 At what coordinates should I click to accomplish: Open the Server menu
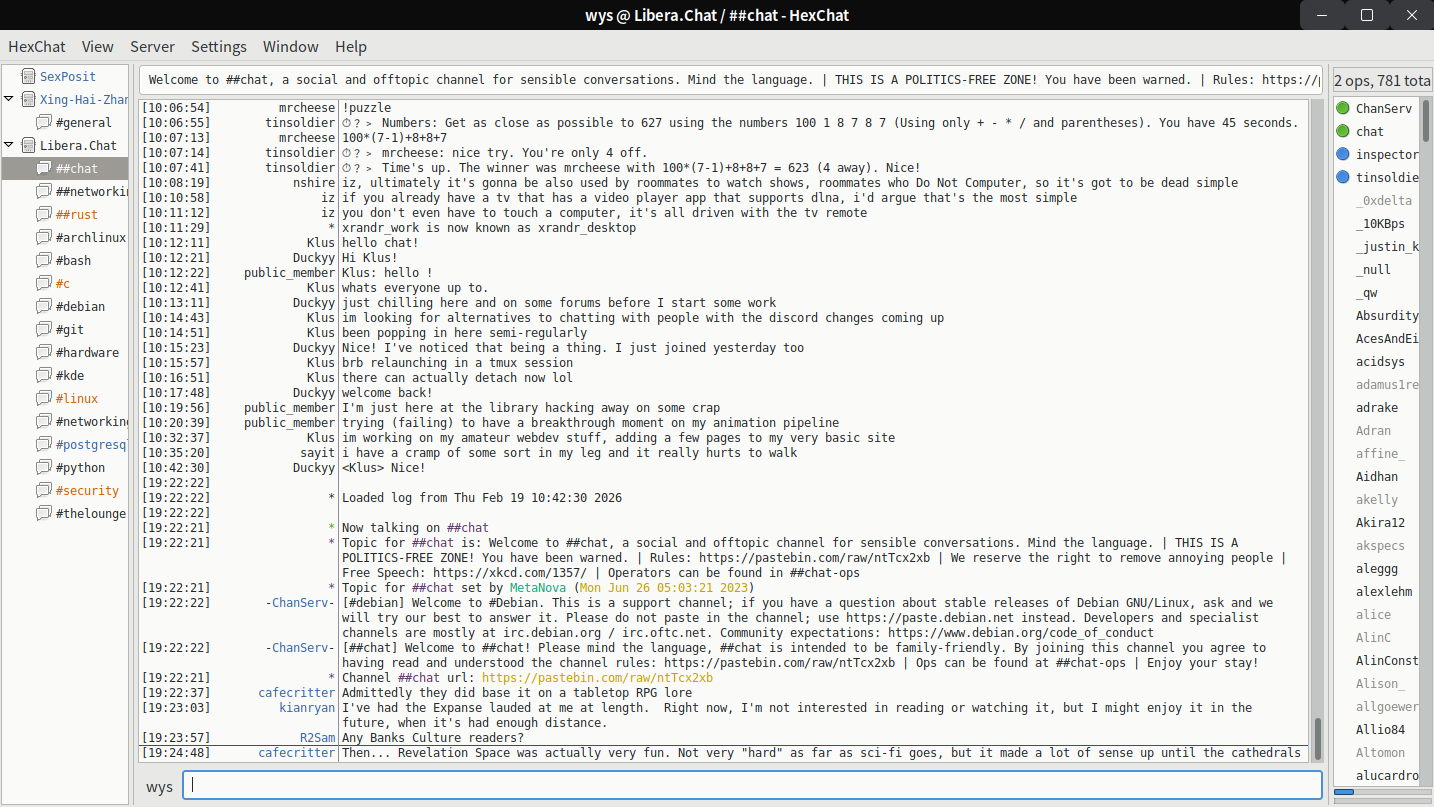[x=152, y=47]
